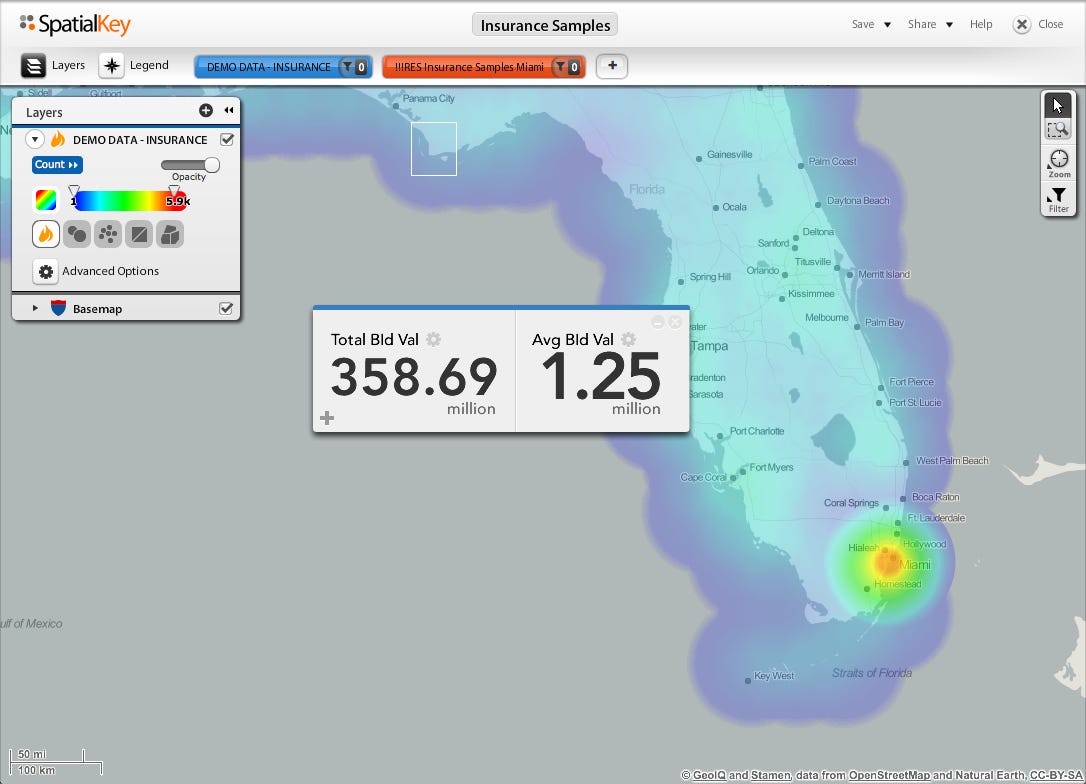Select the 3D blocks render style
Image resolution: width=1086 pixels, height=784 pixels.
tap(170, 234)
